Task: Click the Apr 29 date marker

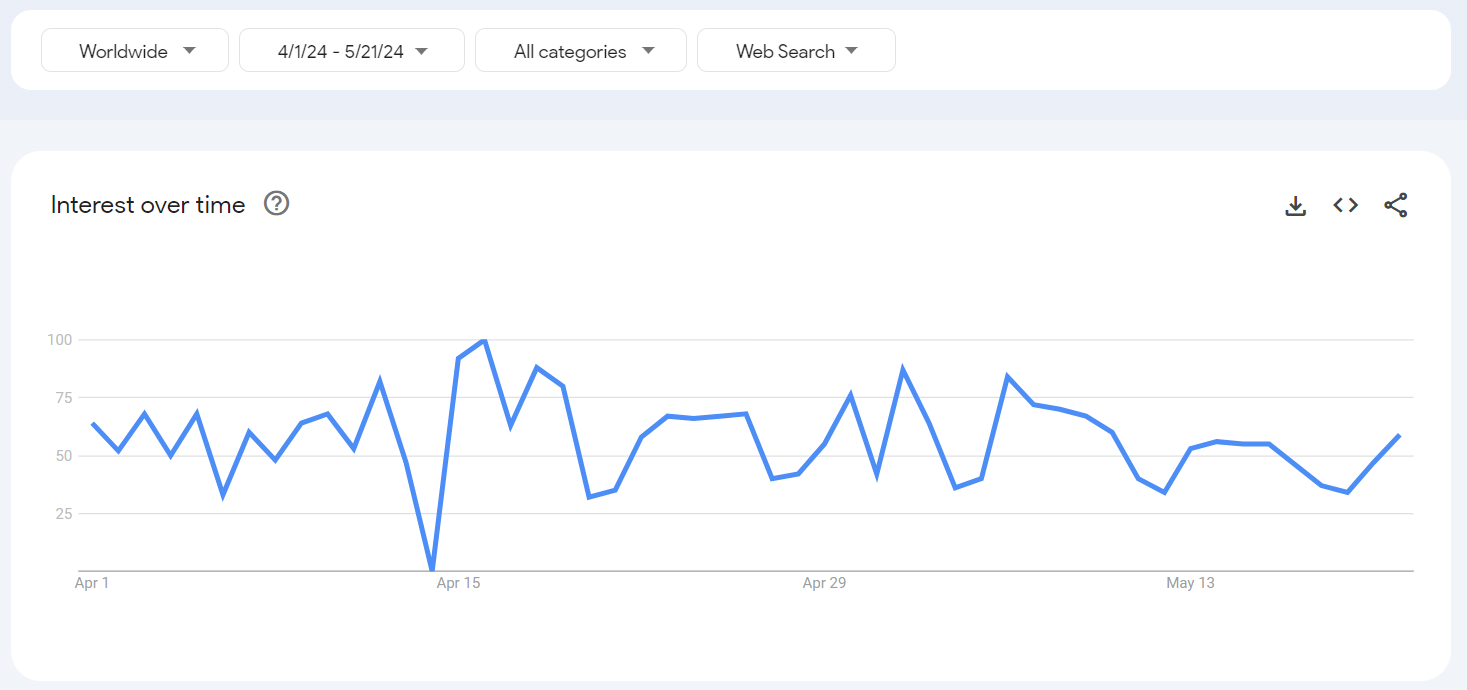Action: click(824, 583)
